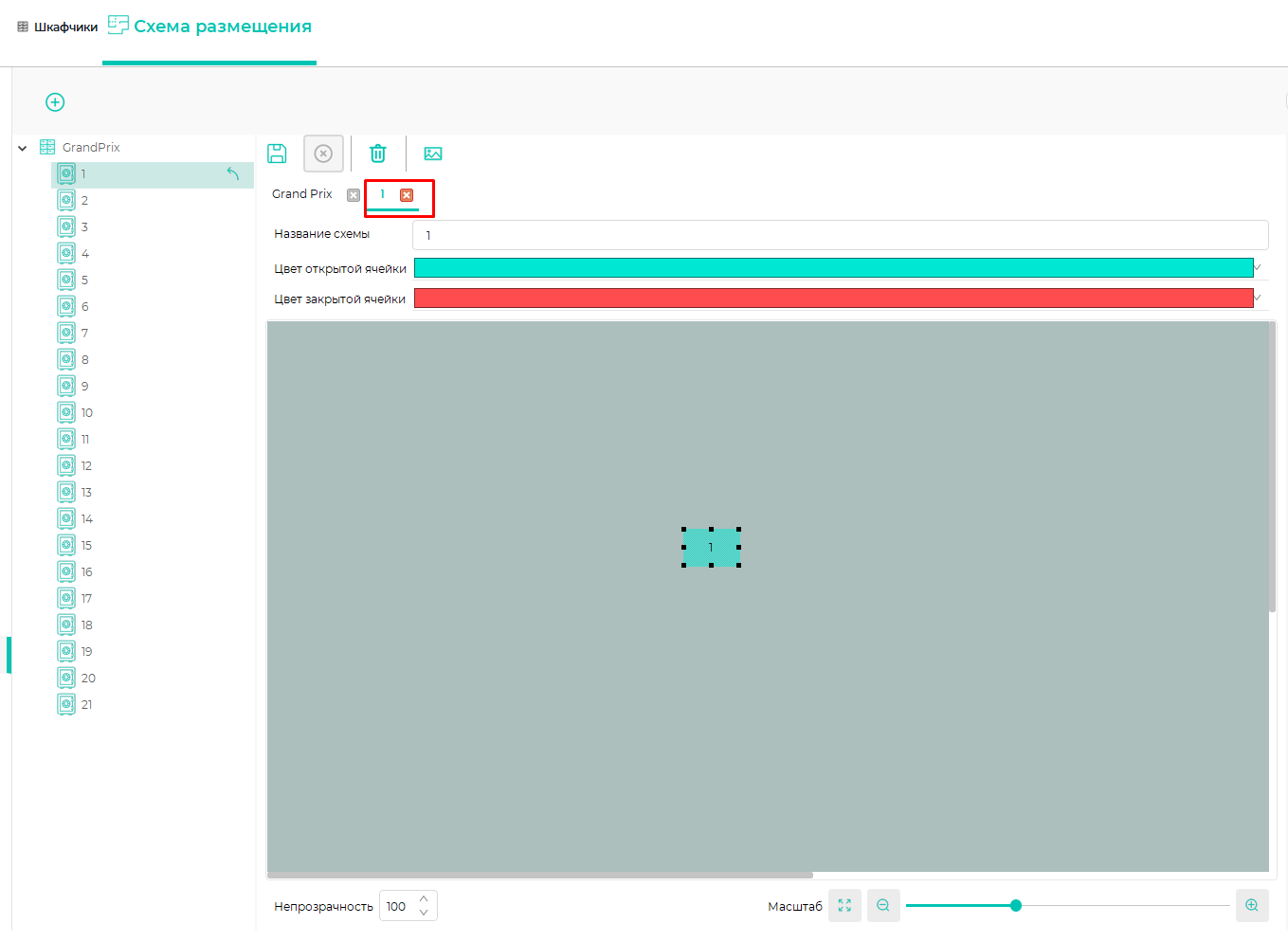
Task: Decrease opacity with the down stepper
Action: coord(424,913)
